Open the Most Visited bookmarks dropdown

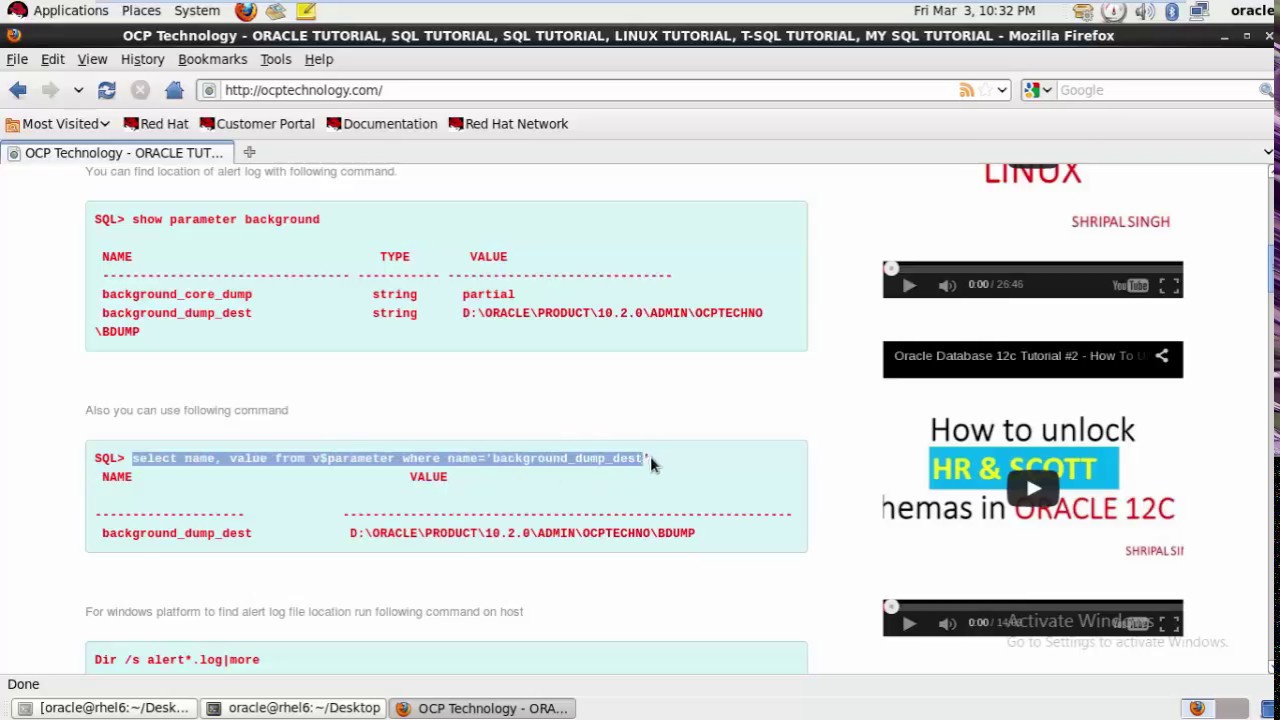[x=57, y=124]
